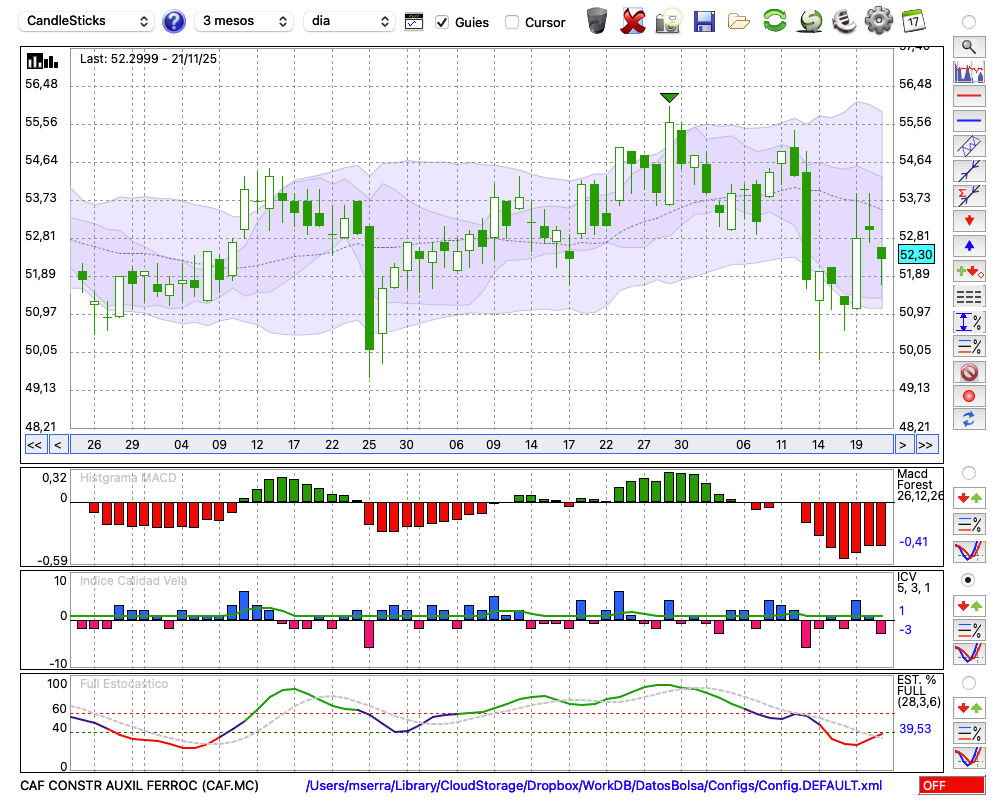Click the date 25 on the timeline bar
This screenshot has height=800, width=1000.
coord(369,445)
